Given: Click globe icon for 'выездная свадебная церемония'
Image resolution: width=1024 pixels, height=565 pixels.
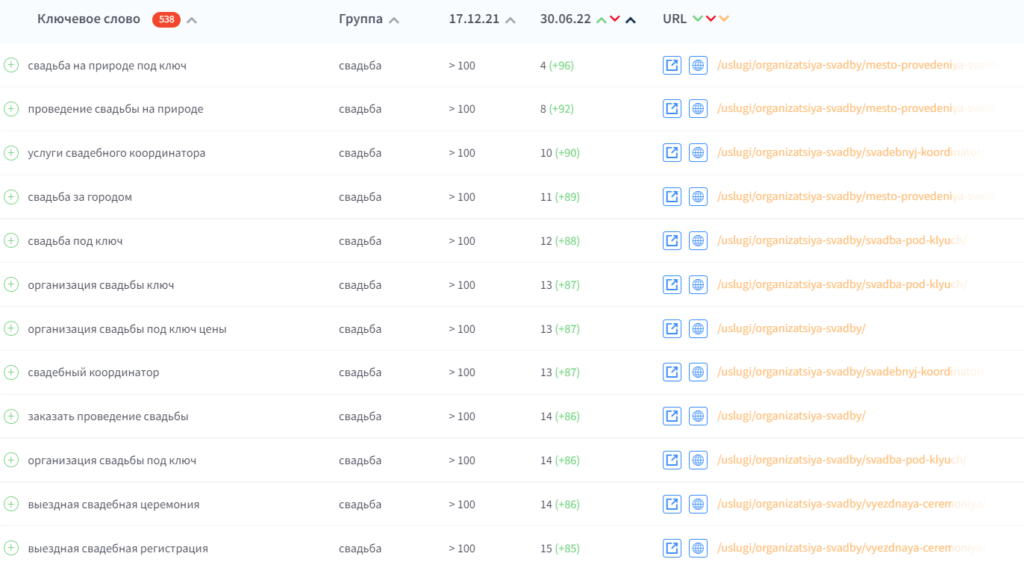Looking at the screenshot, I should pyautogui.click(x=698, y=504).
